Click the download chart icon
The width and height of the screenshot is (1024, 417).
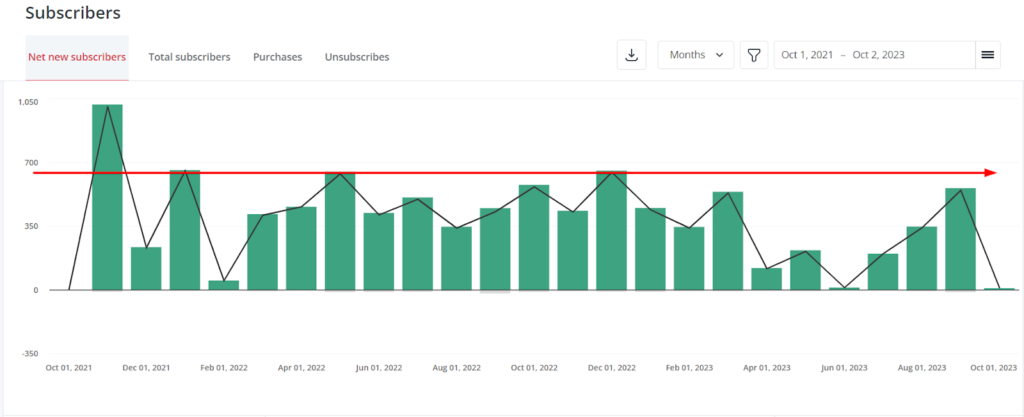[631, 55]
